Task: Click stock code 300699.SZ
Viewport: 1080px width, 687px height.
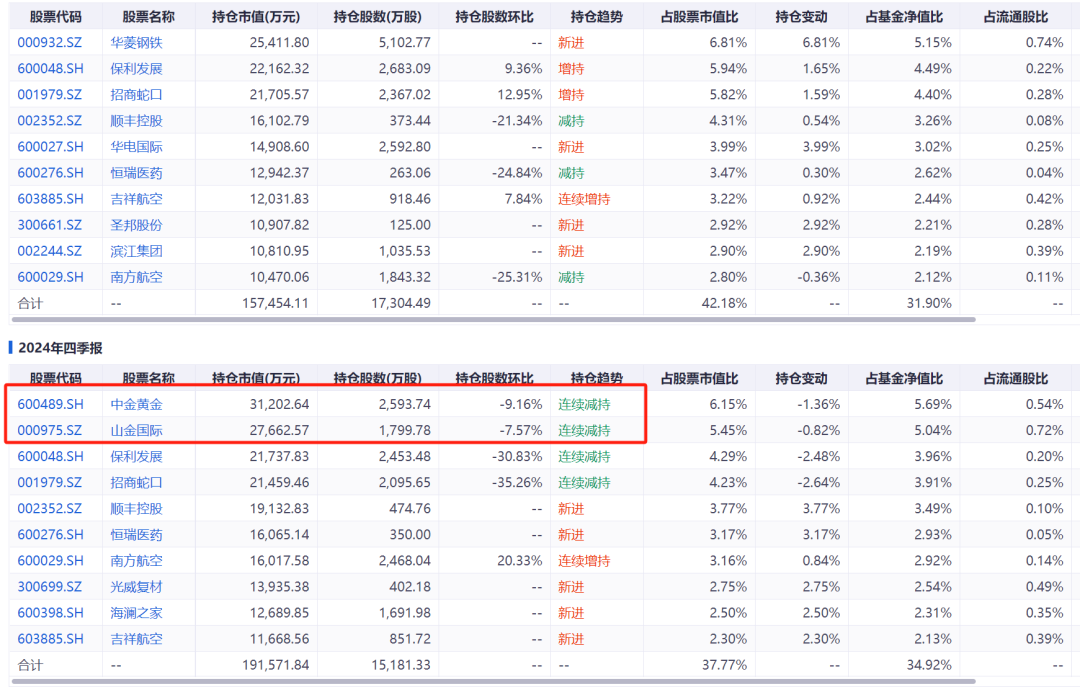Action: [x=50, y=587]
